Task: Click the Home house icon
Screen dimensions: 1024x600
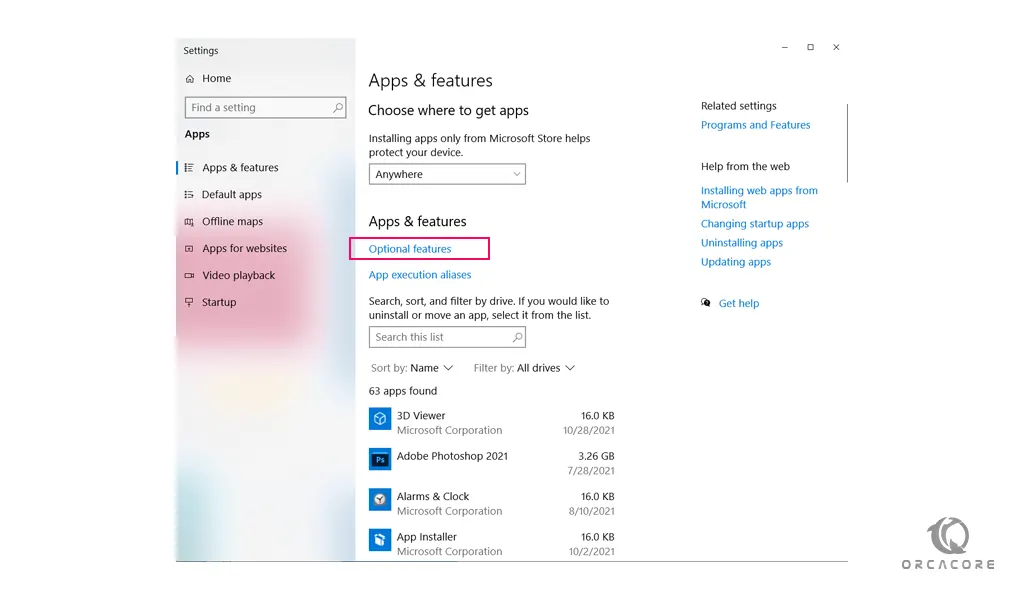Action: (x=189, y=79)
